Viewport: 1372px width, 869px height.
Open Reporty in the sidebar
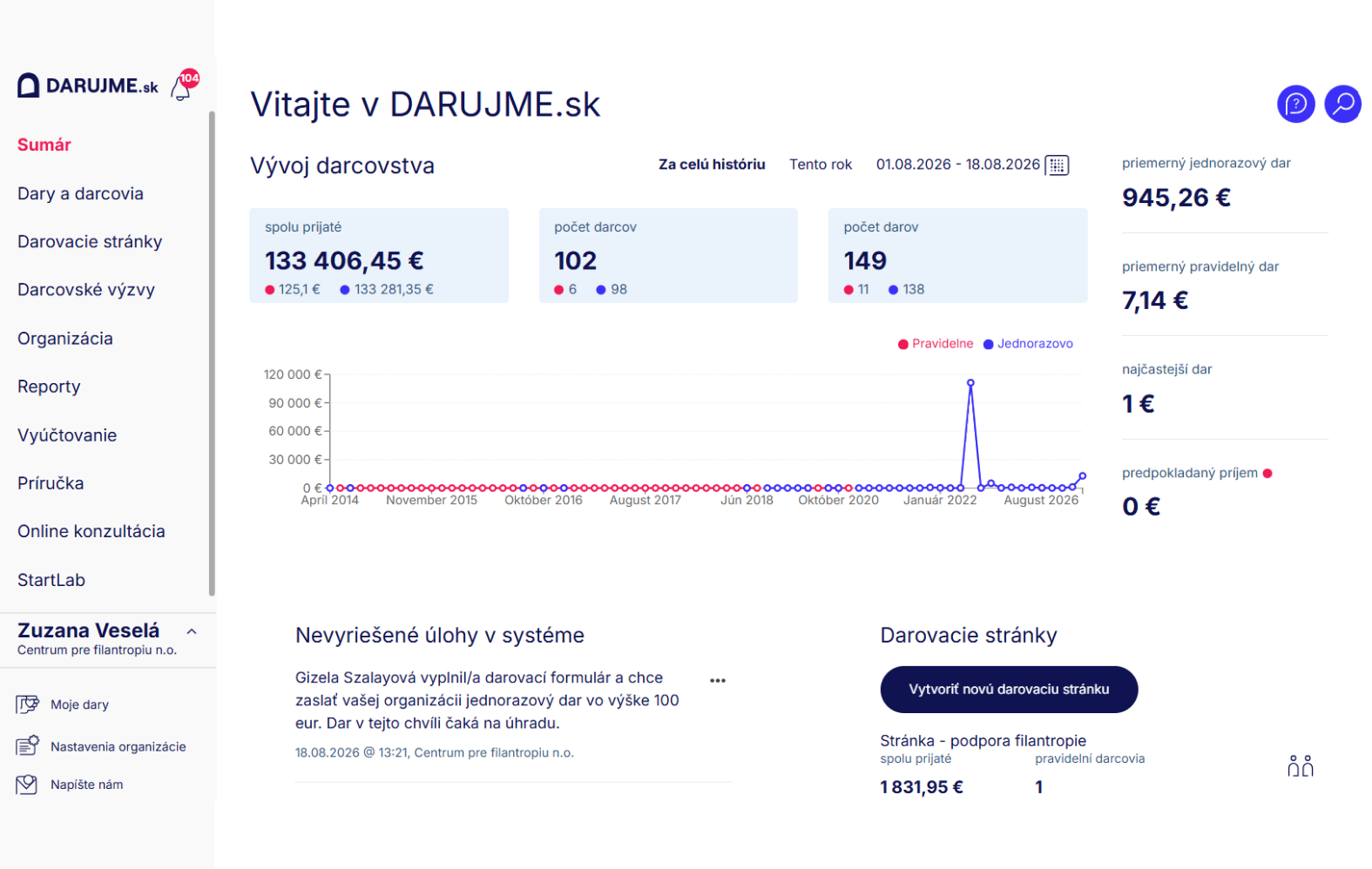click(49, 387)
